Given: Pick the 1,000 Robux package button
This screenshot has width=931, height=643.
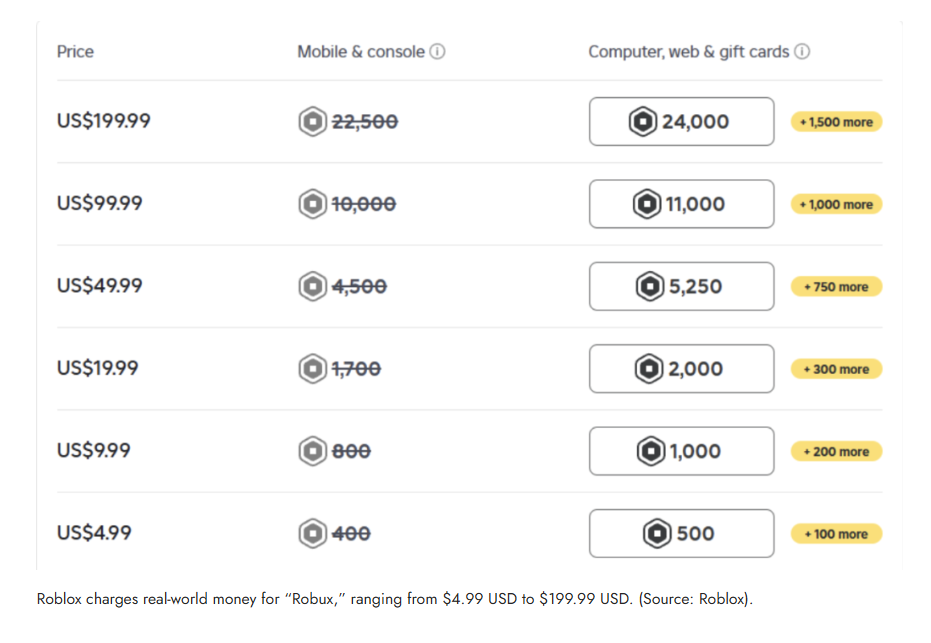Looking at the screenshot, I should [682, 451].
